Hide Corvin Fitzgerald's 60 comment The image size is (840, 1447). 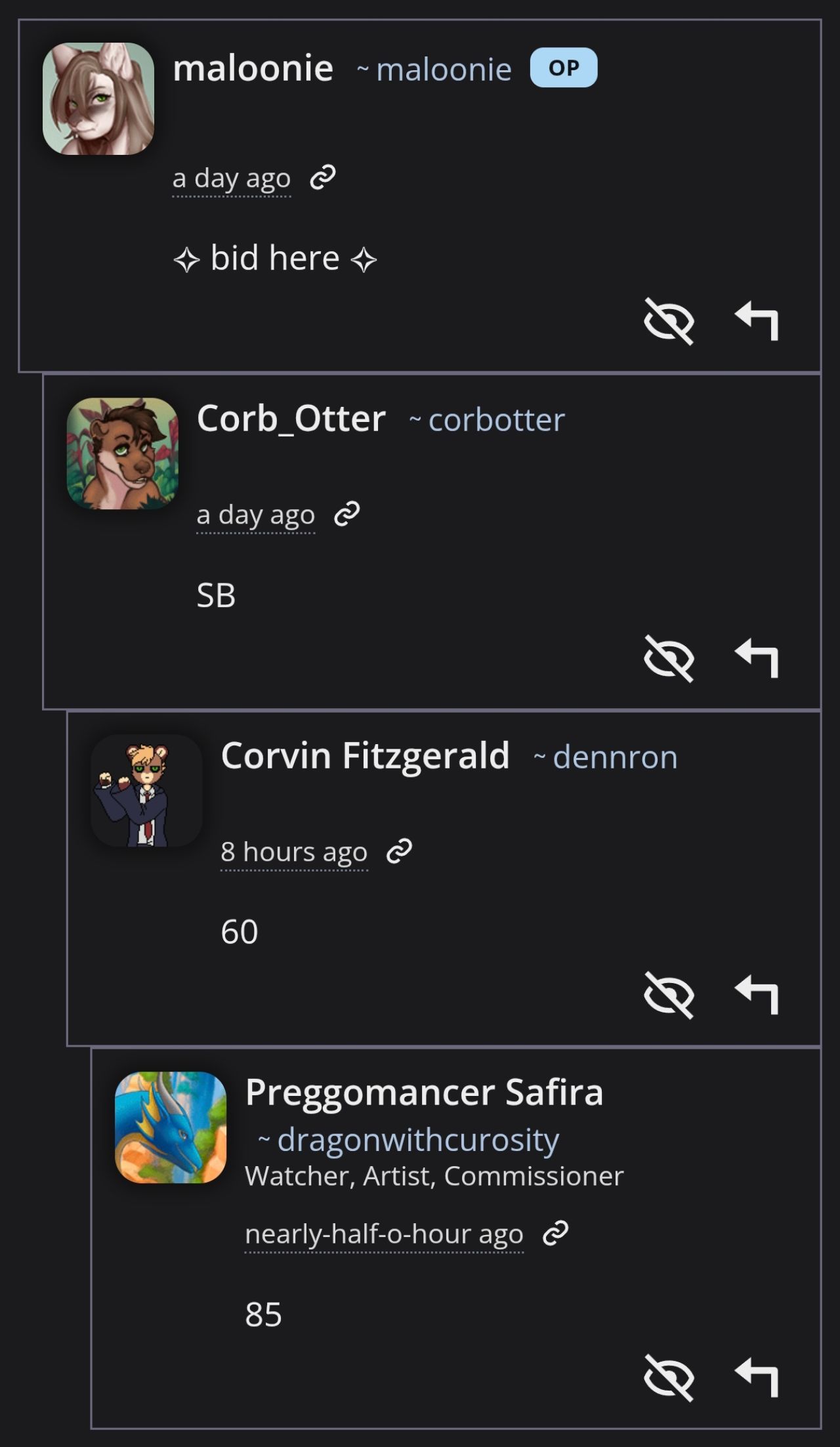click(669, 995)
